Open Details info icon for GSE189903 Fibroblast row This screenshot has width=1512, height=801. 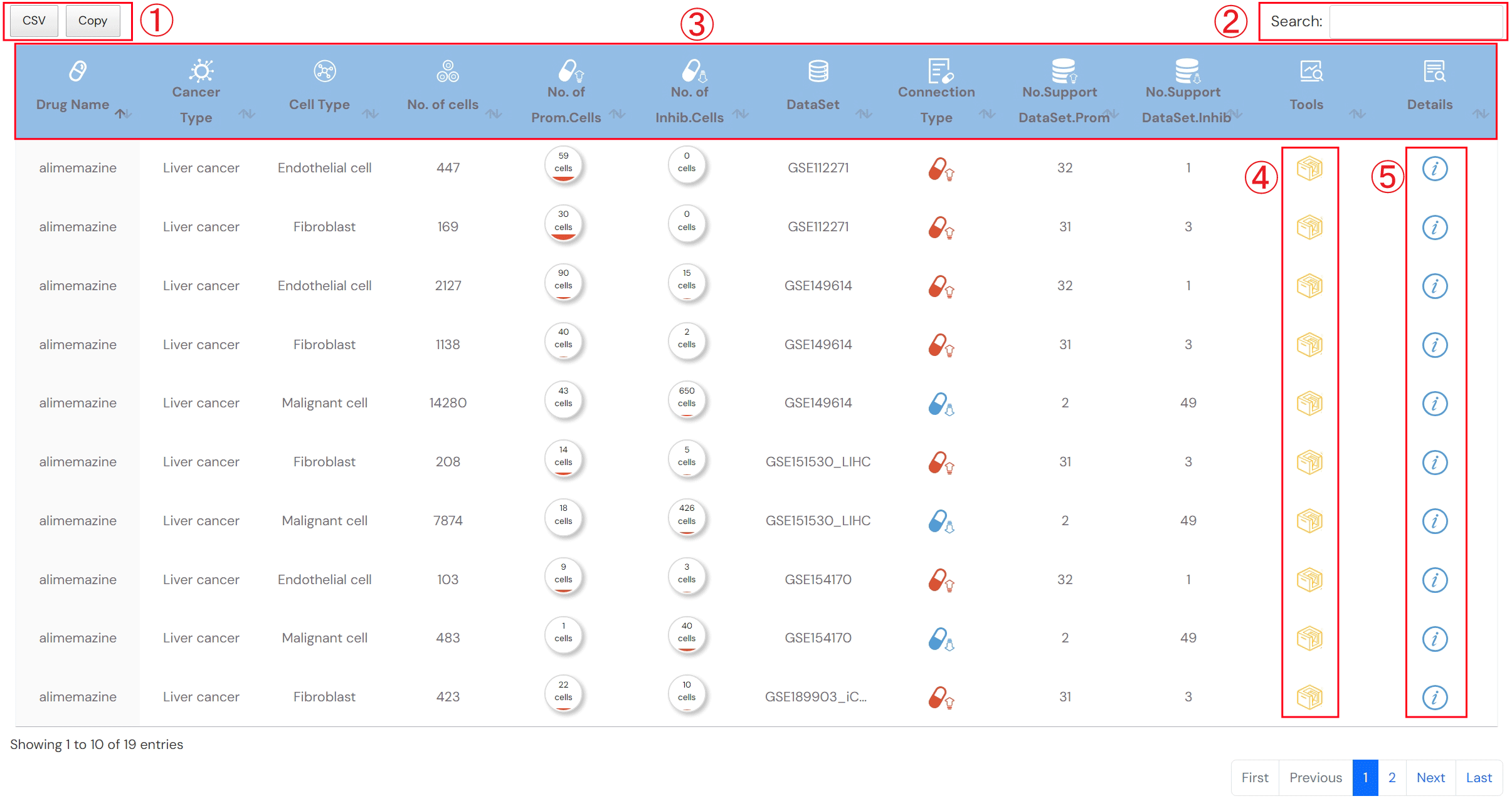1434,697
